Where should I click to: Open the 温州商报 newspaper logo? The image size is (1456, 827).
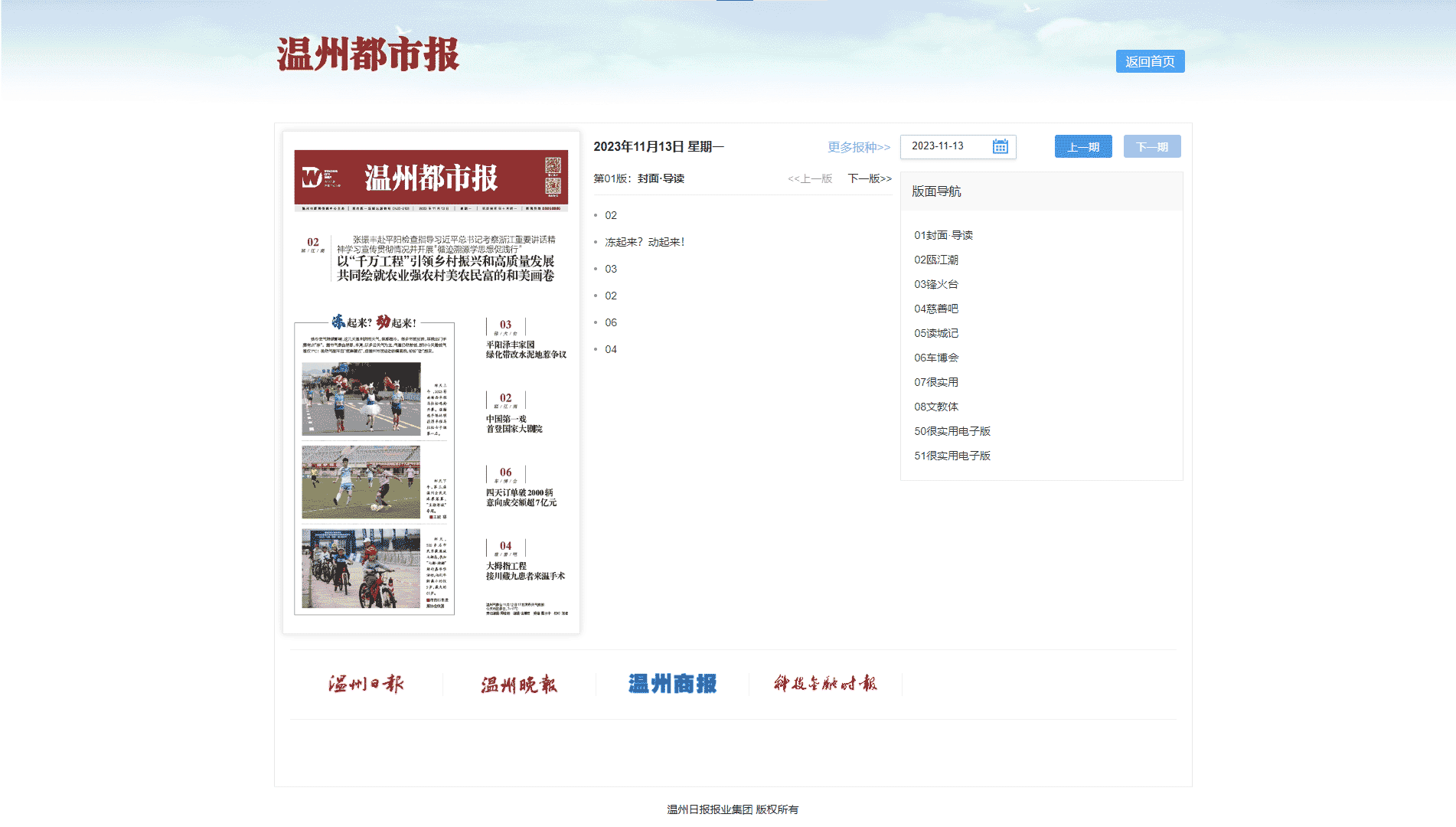[x=672, y=684]
